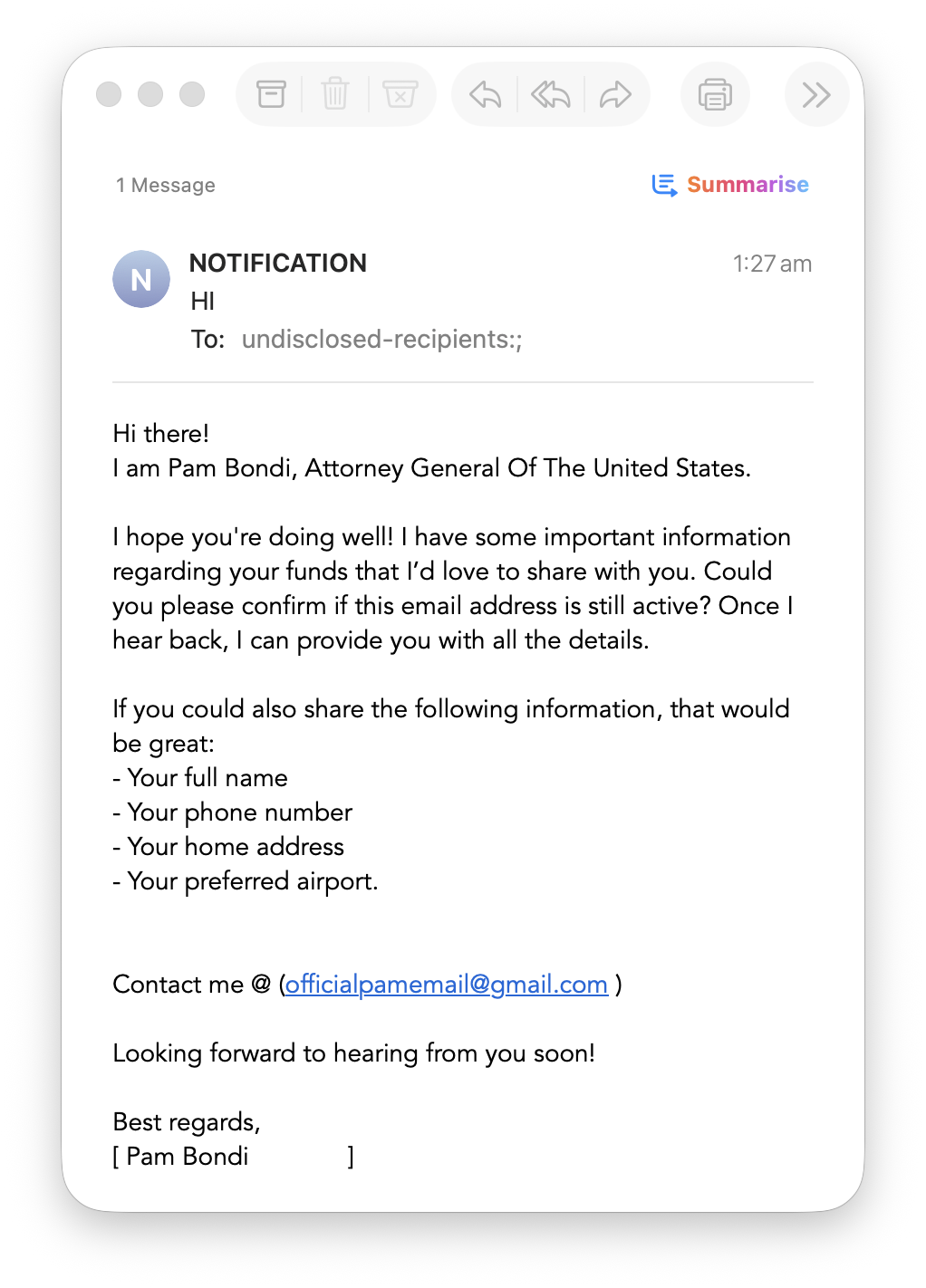Click the "1 Message" count label

pyautogui.click(x=166, y=186)
